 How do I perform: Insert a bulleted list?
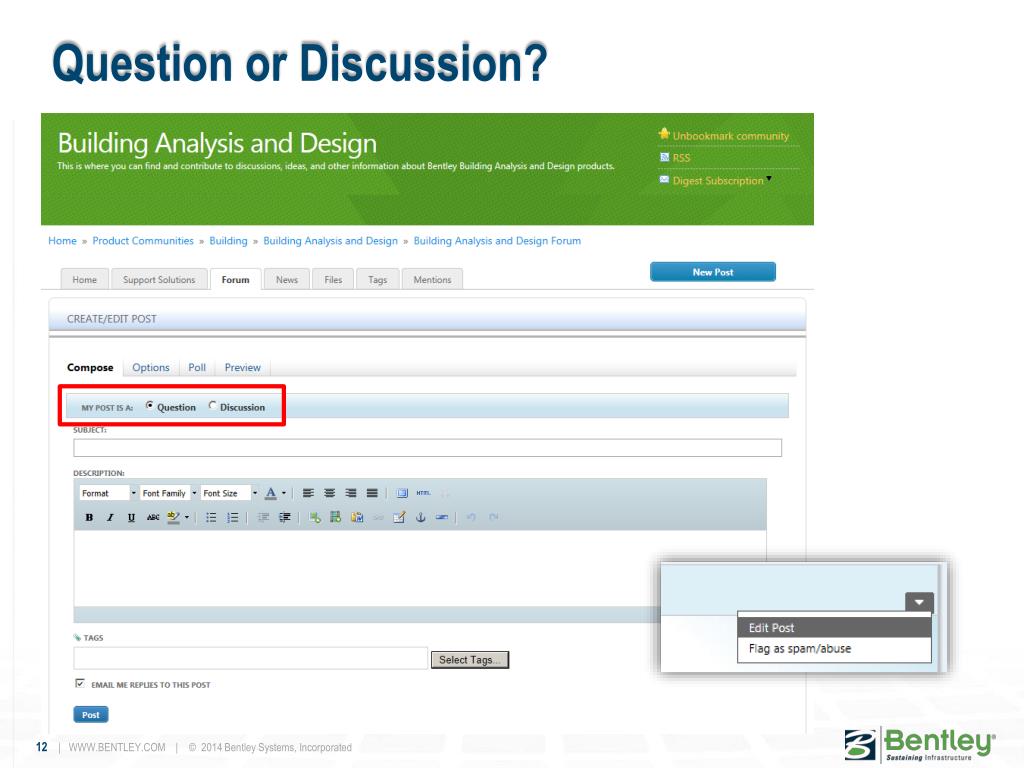(211, 517)
